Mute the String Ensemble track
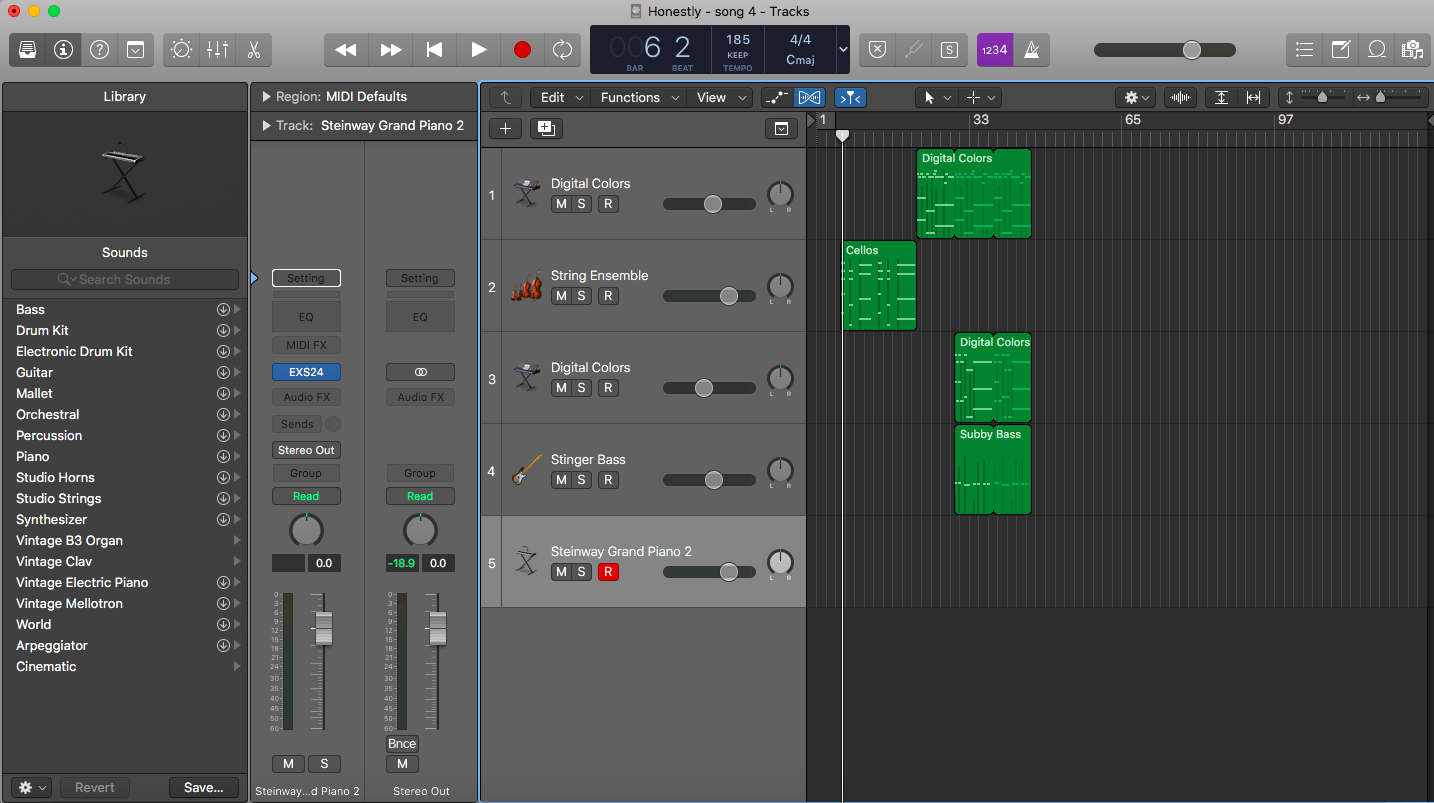The width and height of the screenshot is (1434, 803). pyautogui.click(x=561, y=296)
